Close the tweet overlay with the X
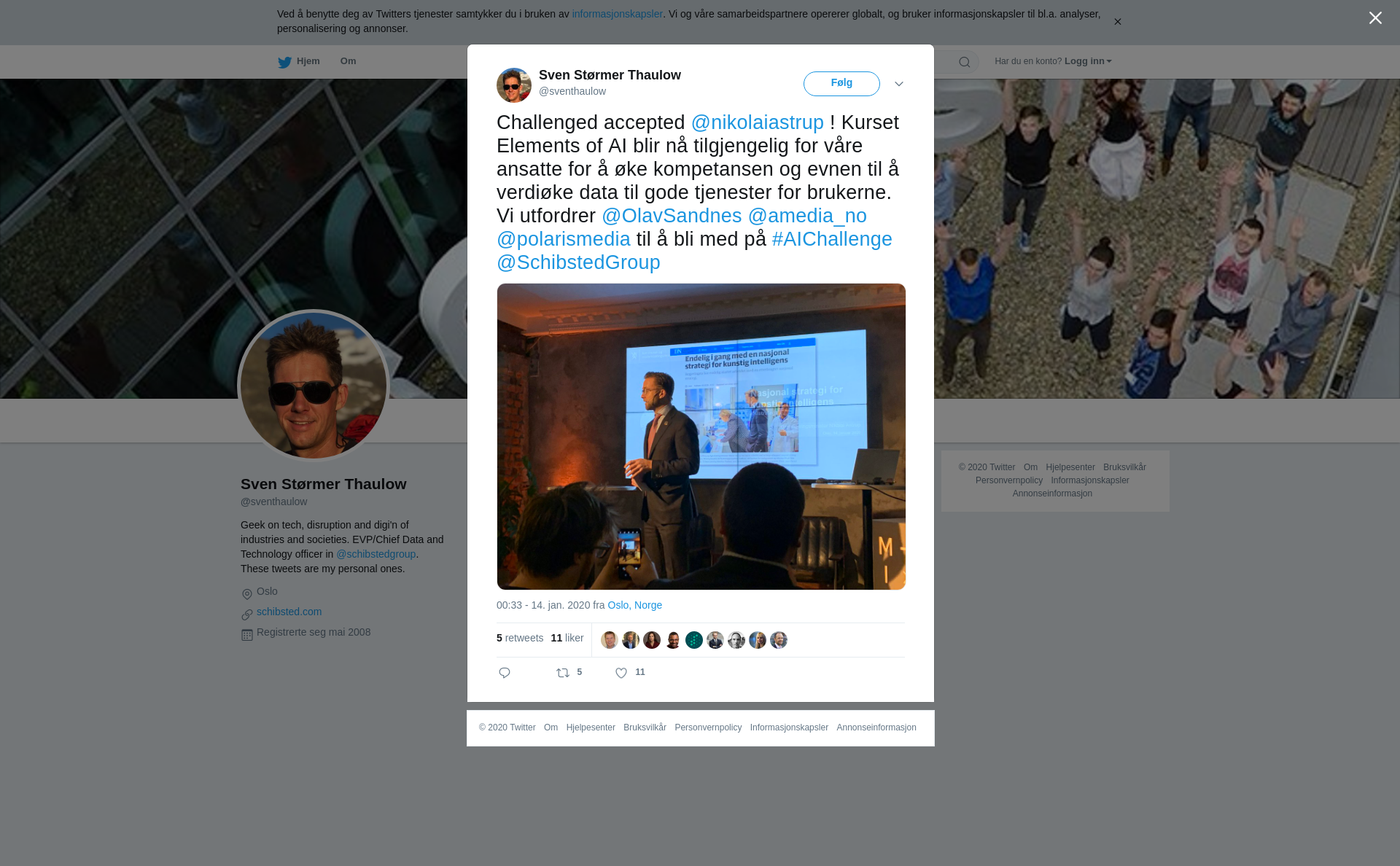The height and width of the screenshot is (866, 1400). (x=1375, y=18)
